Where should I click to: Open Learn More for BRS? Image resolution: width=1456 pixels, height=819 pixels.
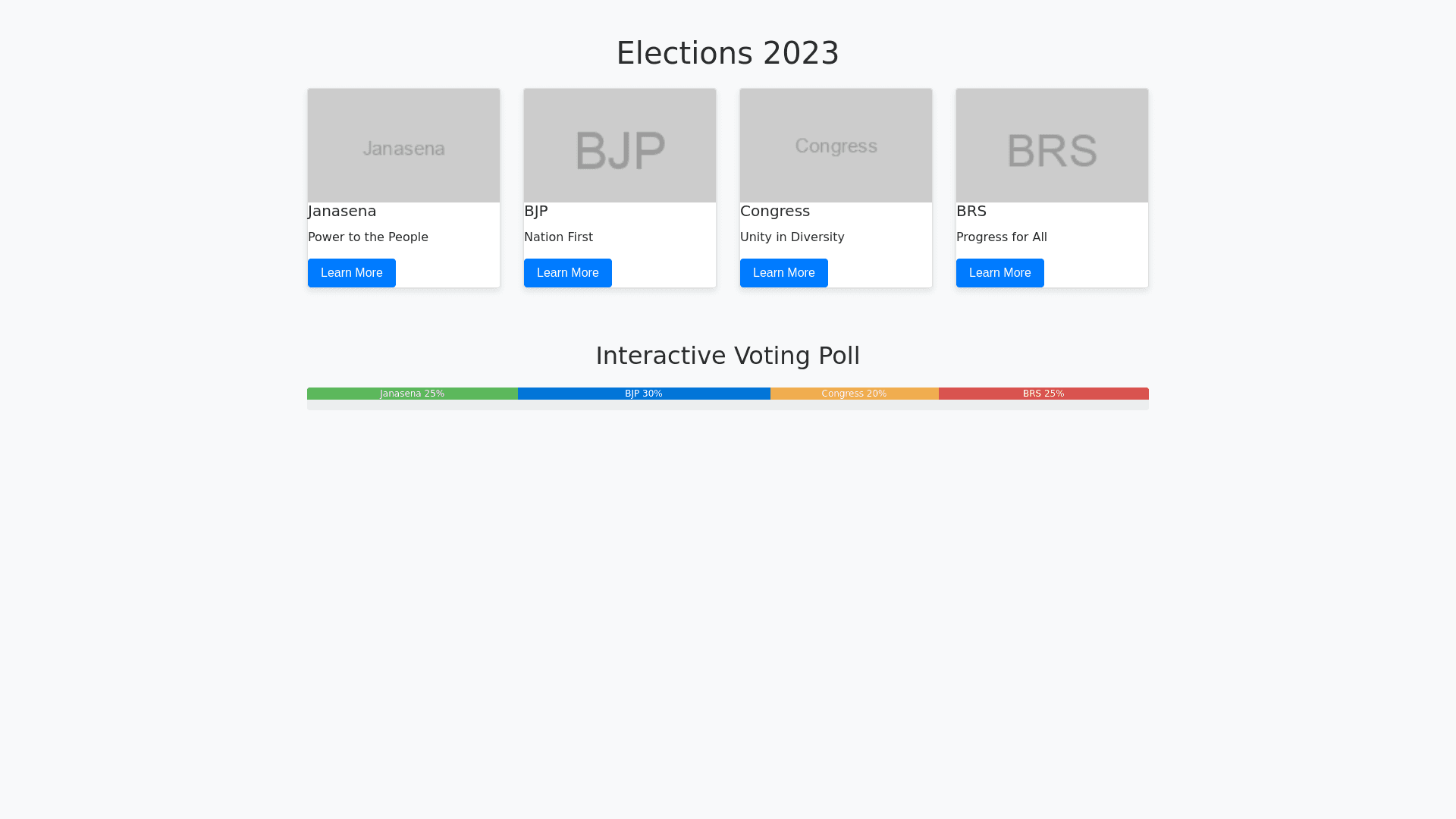pos(999,273)
